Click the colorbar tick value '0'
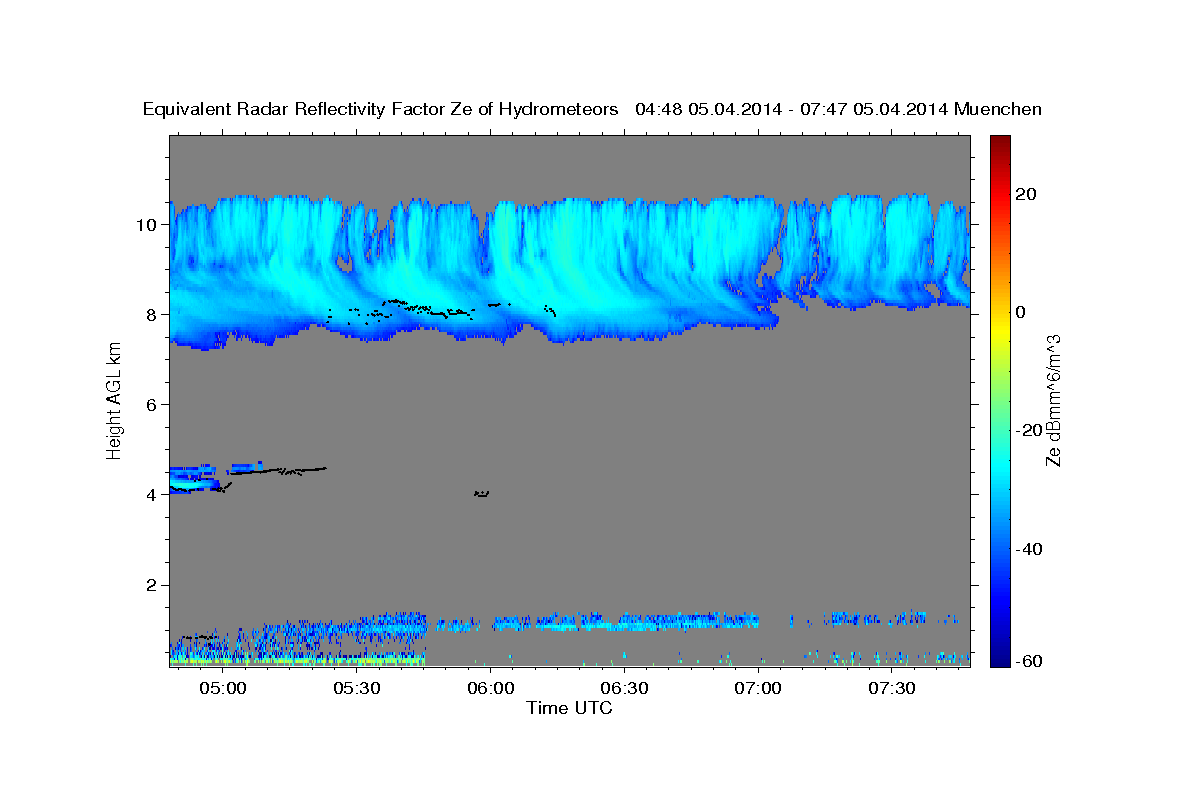Screen dimensions: 1200x800 [1021, 312]
